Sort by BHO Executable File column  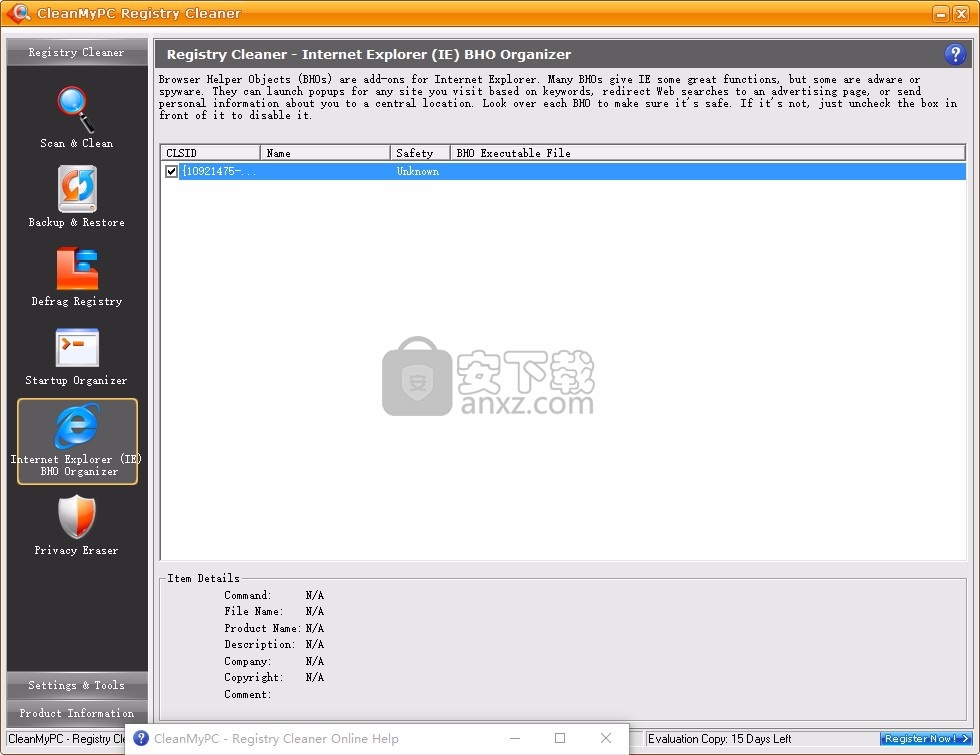(708, 153)
